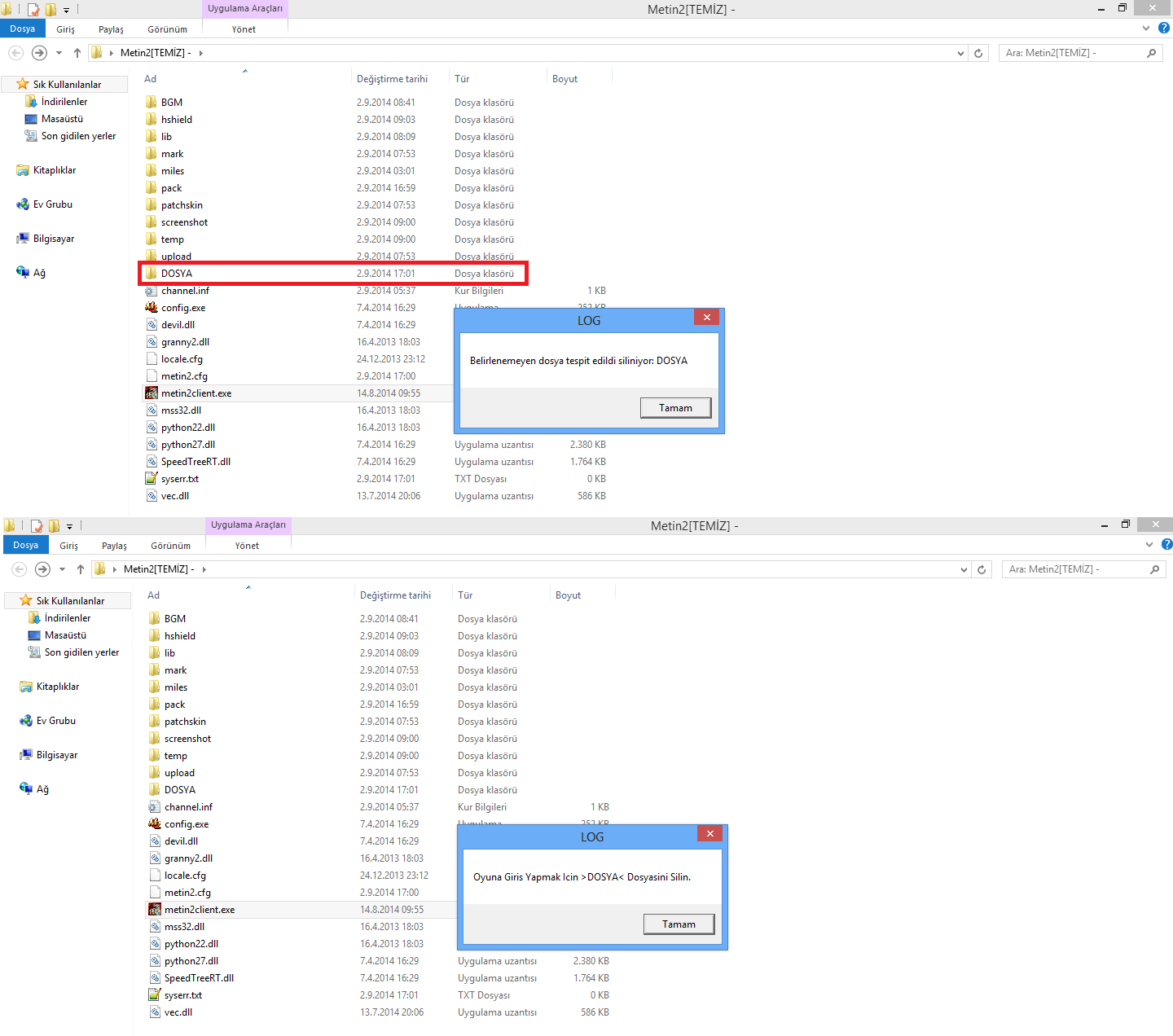The width and height of the screenshot is (1173, 1036).
Task: Open recent locations dropdown in lower window
Action: click(62, 569)
